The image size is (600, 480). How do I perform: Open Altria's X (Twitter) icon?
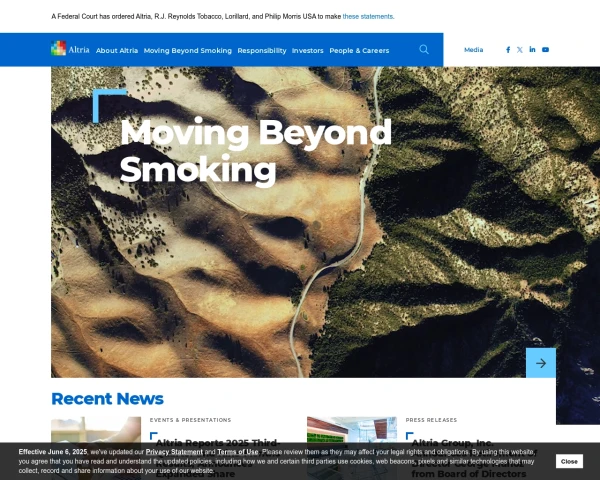point(520,49)
